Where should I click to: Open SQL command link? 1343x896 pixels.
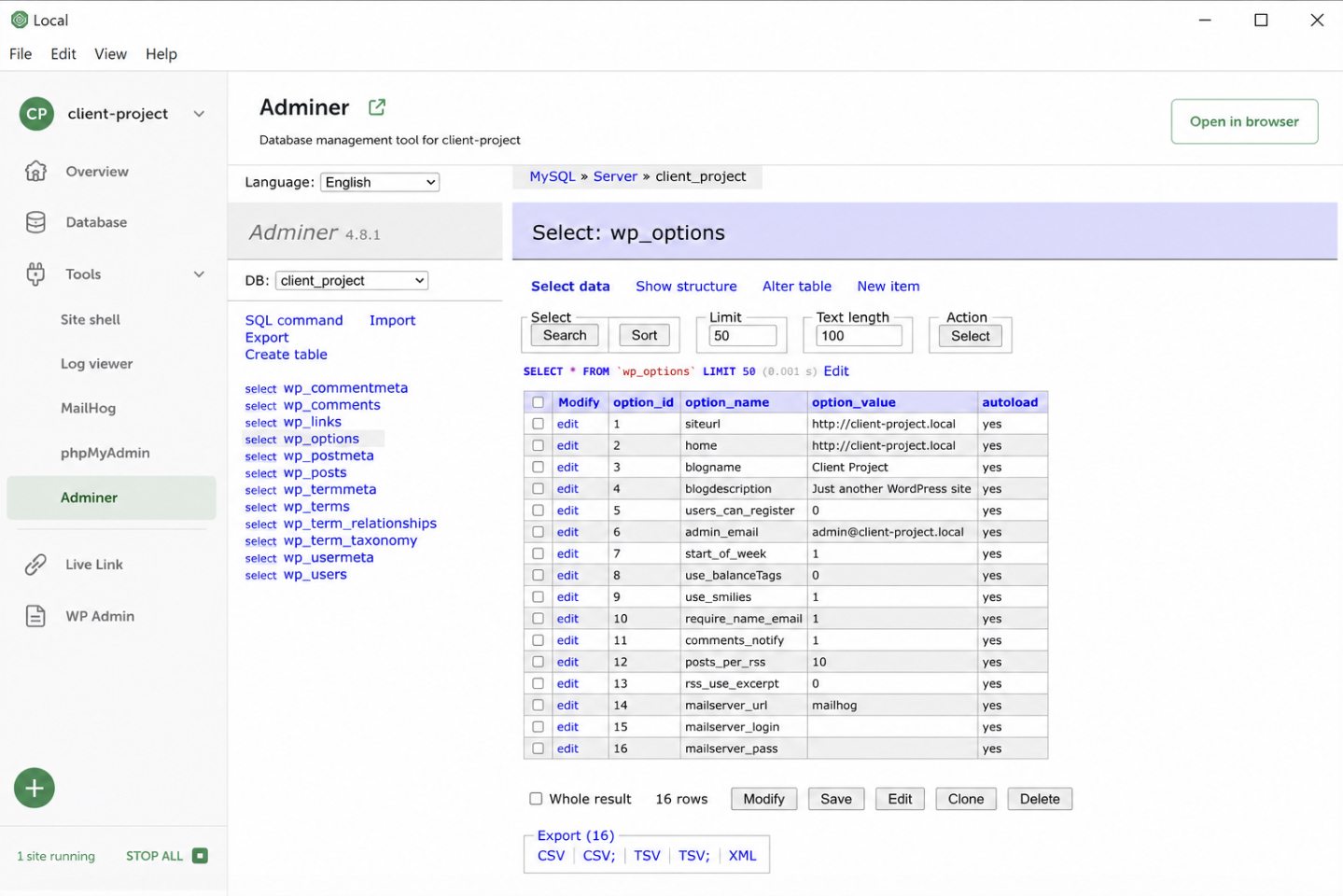click(294, 320)
